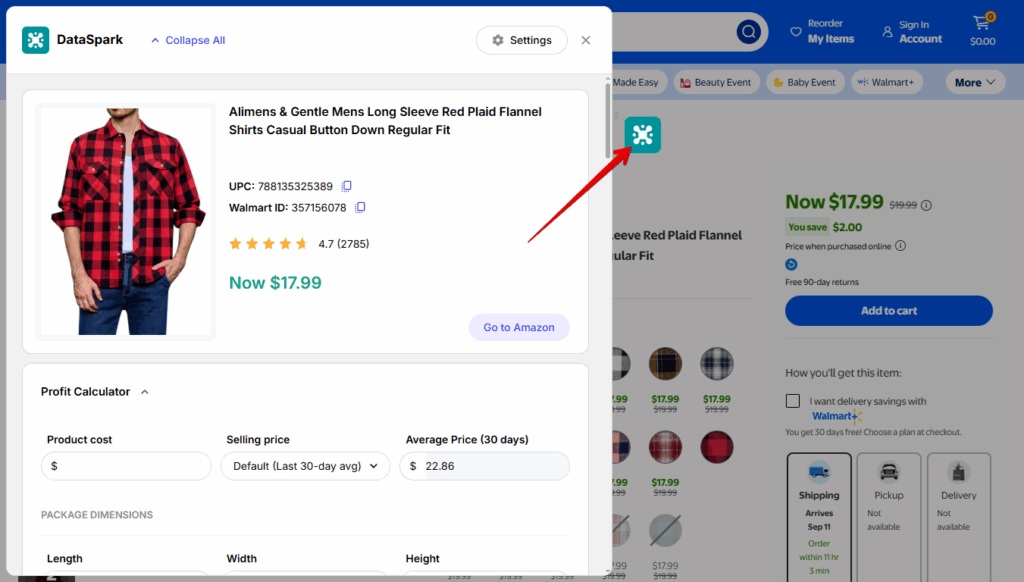Click the Walmart ID value 357156078

click(319, 208)
